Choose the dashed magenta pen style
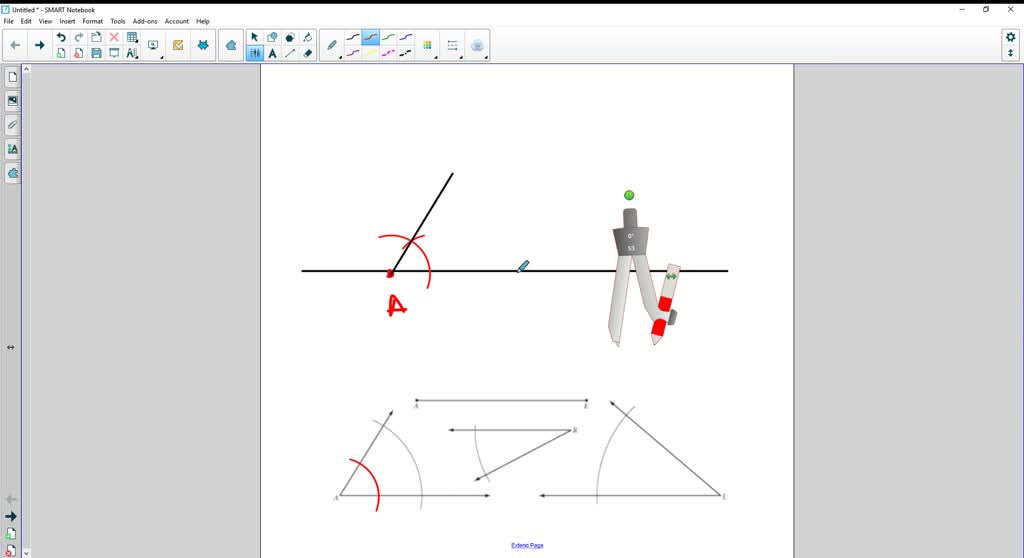 [x=388, y=53]
